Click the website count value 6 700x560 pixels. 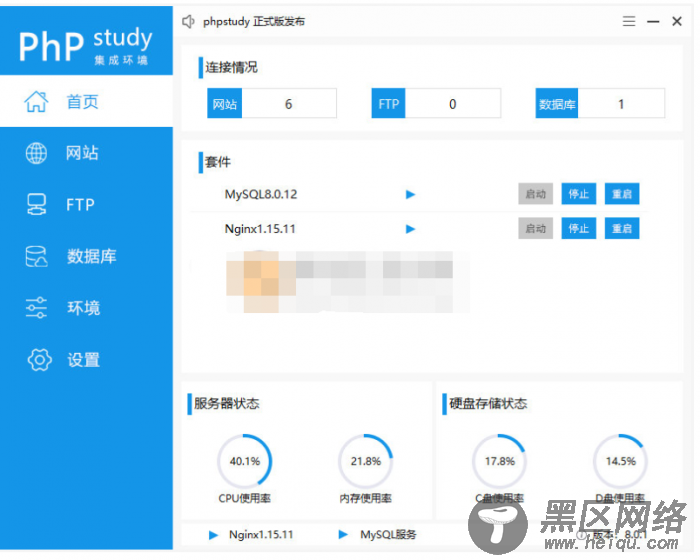(288, 104)
